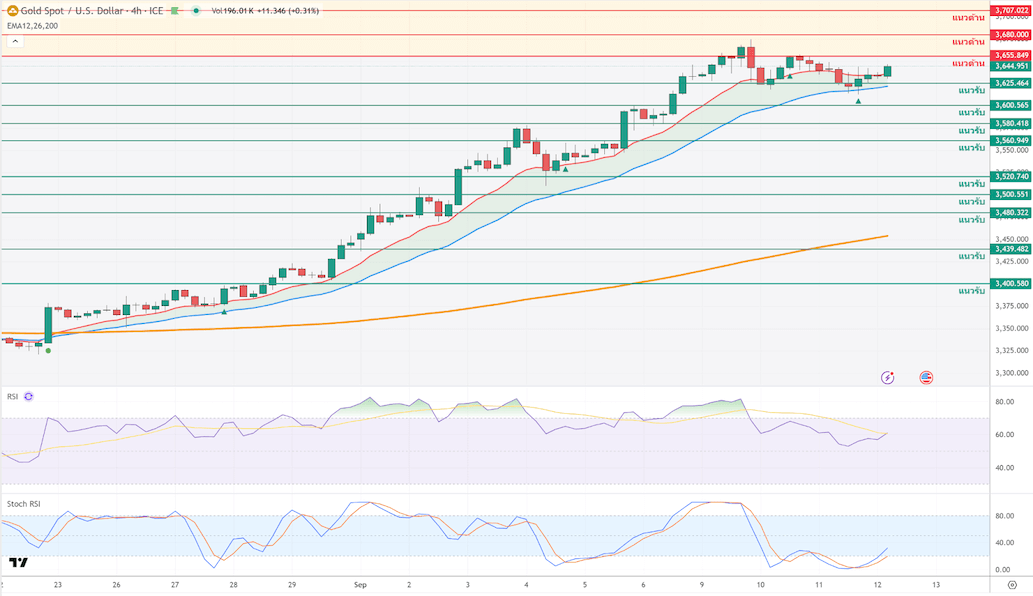Click the 29 date label on time axis
Viewport: 1033px width, 596px height.
pyautogui.click(x=292, y=585)
